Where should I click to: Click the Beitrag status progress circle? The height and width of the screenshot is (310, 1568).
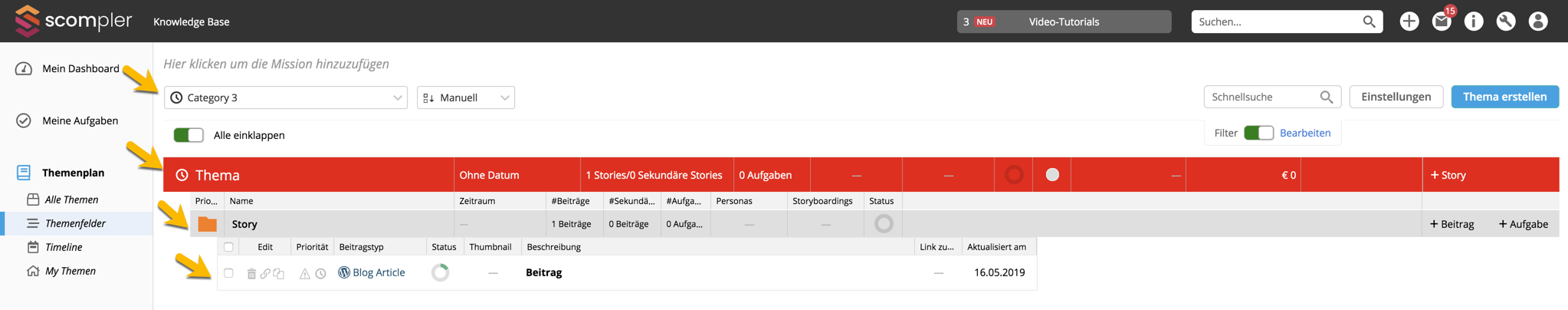pyautogui.click(x=440, y=272)
